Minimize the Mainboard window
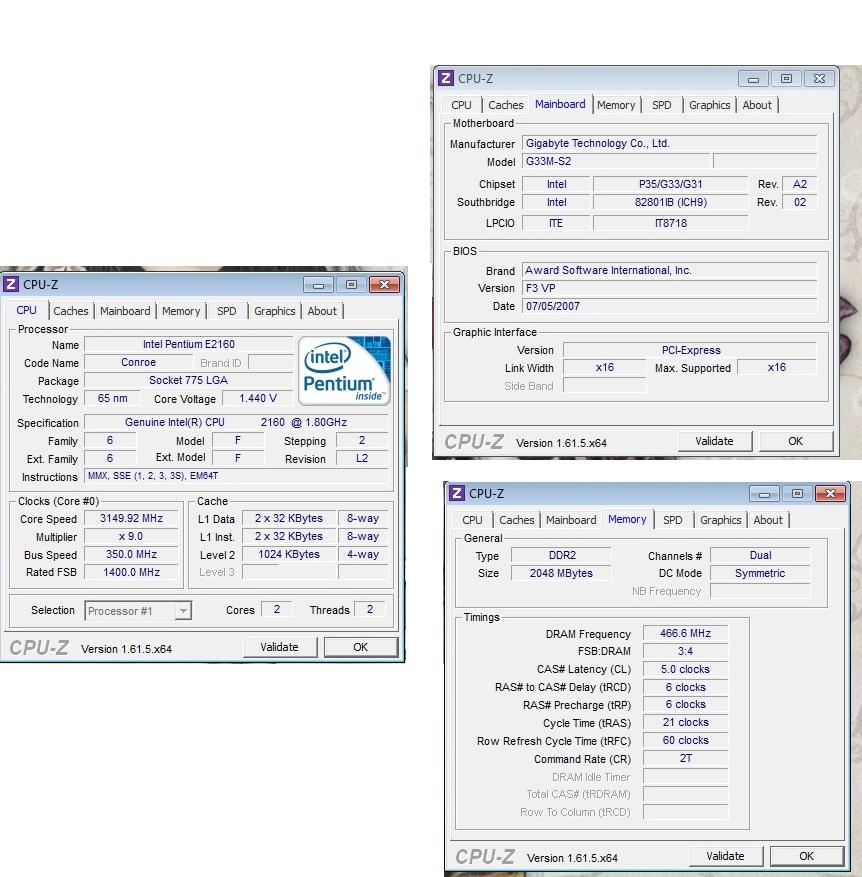The image size is (862, 877). pos(753,79)
